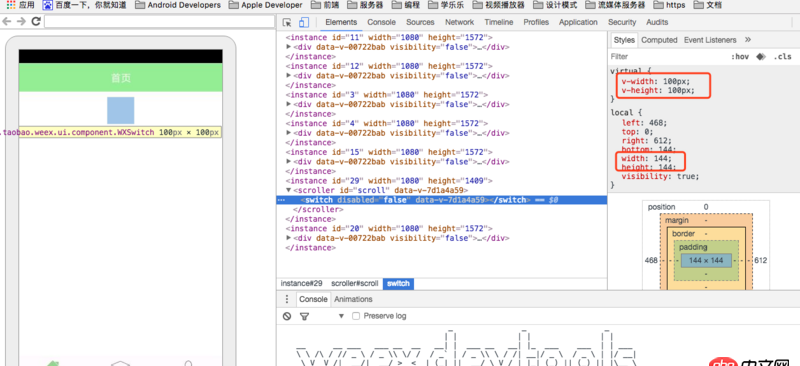Open the Security tab
The width and height of the screenshot is (800, 366).
[622, 22]
